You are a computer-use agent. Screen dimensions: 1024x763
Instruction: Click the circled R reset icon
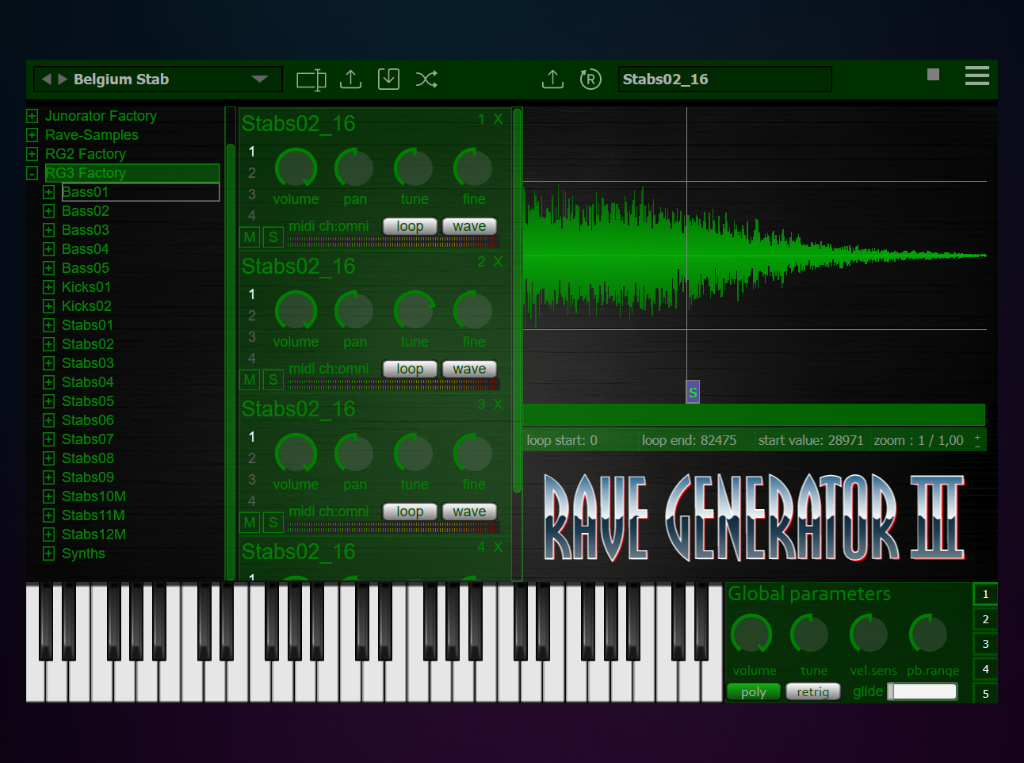tap(590, 80)
